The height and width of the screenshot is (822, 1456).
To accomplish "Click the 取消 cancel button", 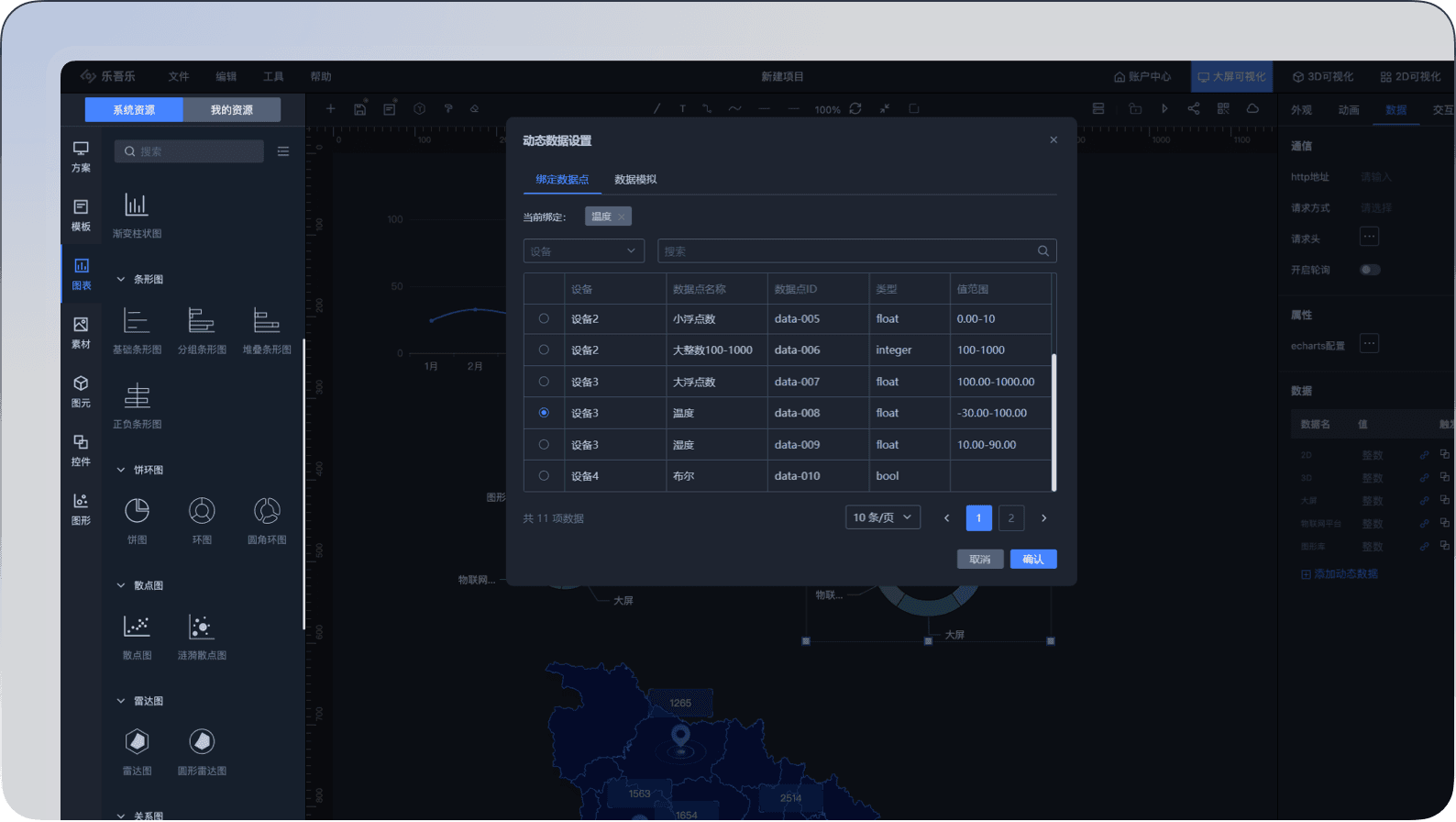I will [x=979, y=560].
